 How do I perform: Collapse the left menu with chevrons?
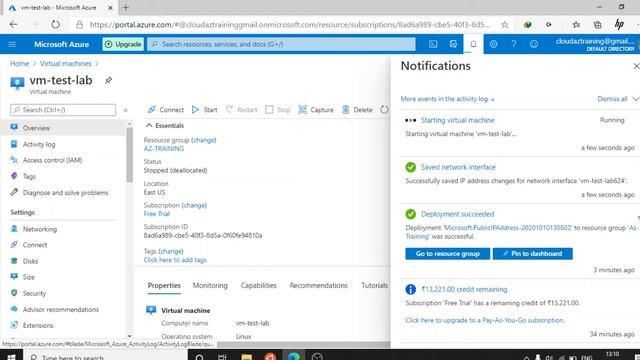click(126, 110)
